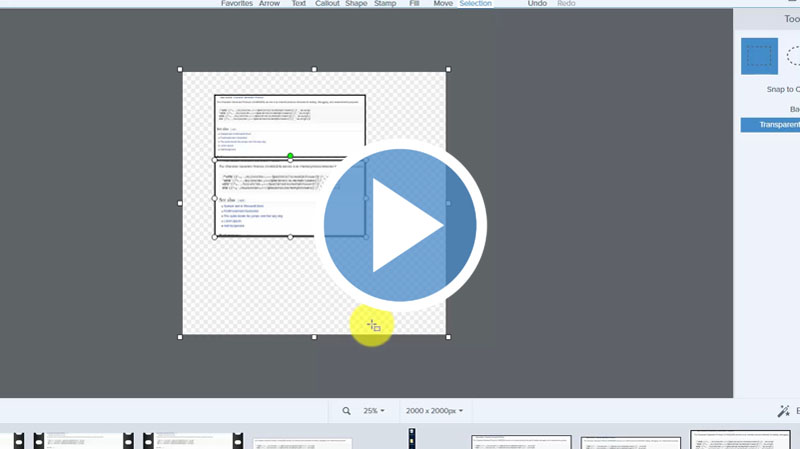The height and width of the screenshot is (449, 800).
Task: Click the green rotation handle on canvas
Action: click(x=290, y=157)
